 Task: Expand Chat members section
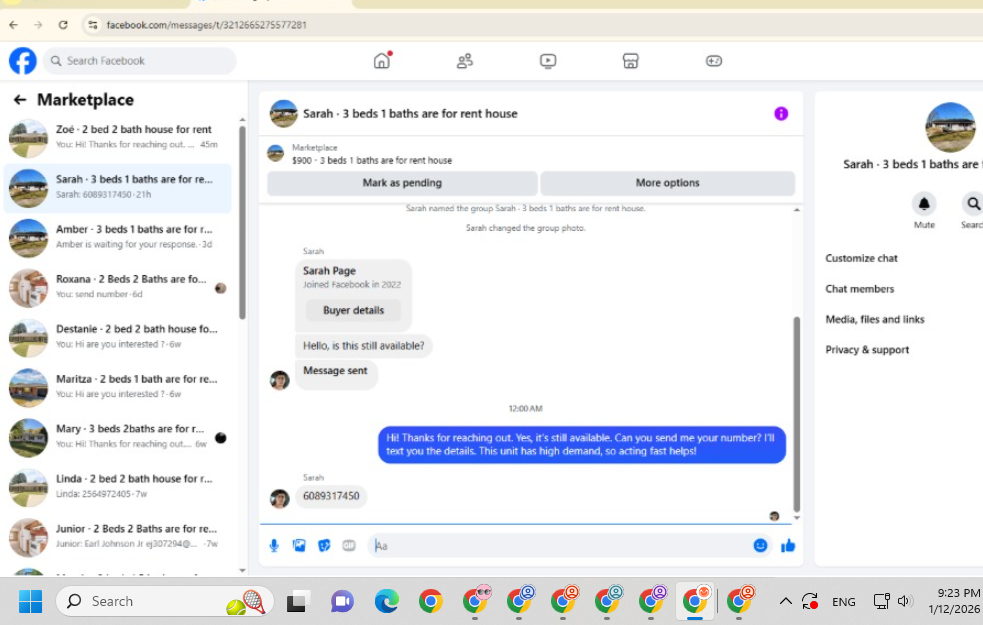coord(859,289)
